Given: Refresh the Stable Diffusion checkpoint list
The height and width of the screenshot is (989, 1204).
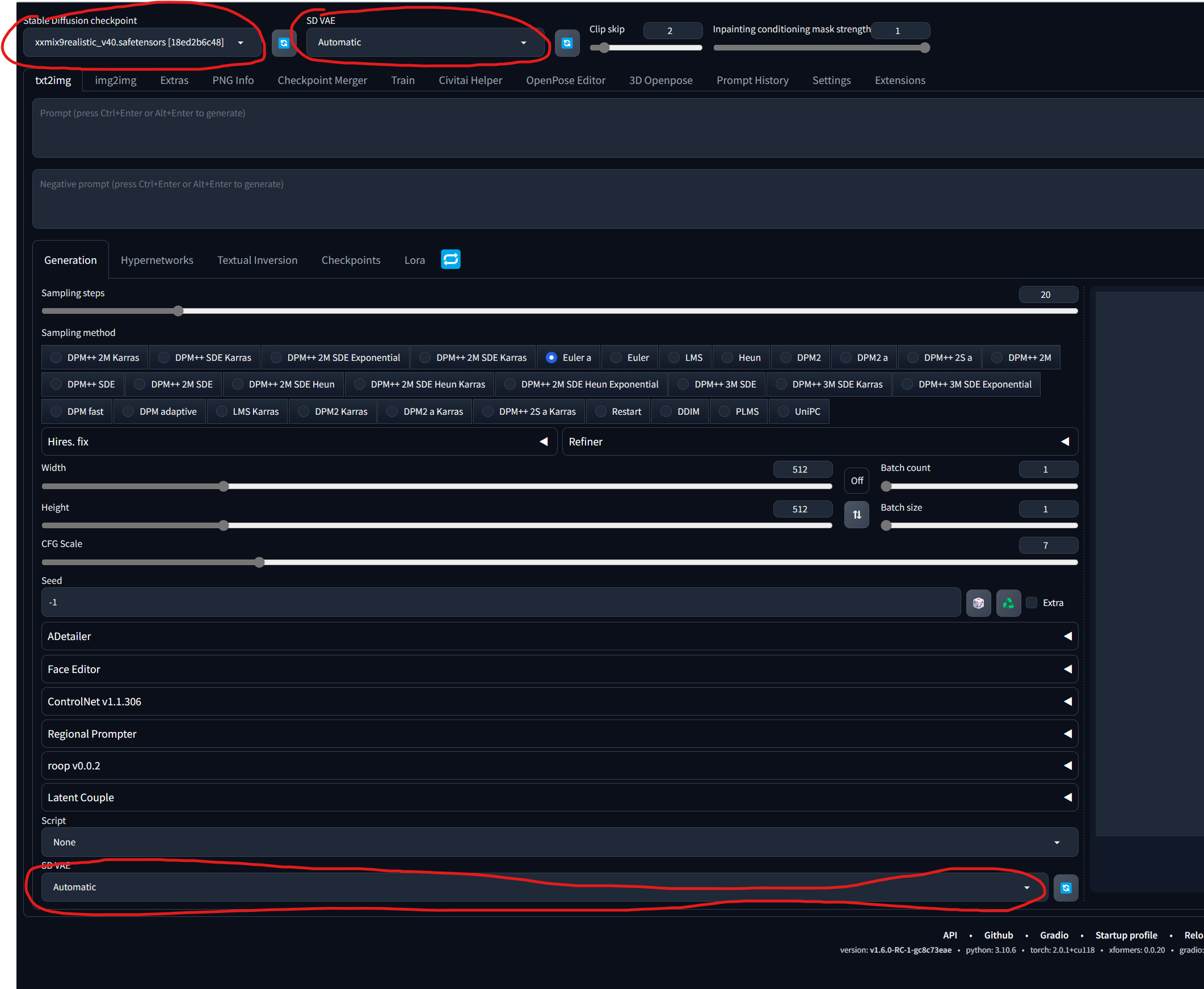Looking at the screenshot, I should (284, 43).
